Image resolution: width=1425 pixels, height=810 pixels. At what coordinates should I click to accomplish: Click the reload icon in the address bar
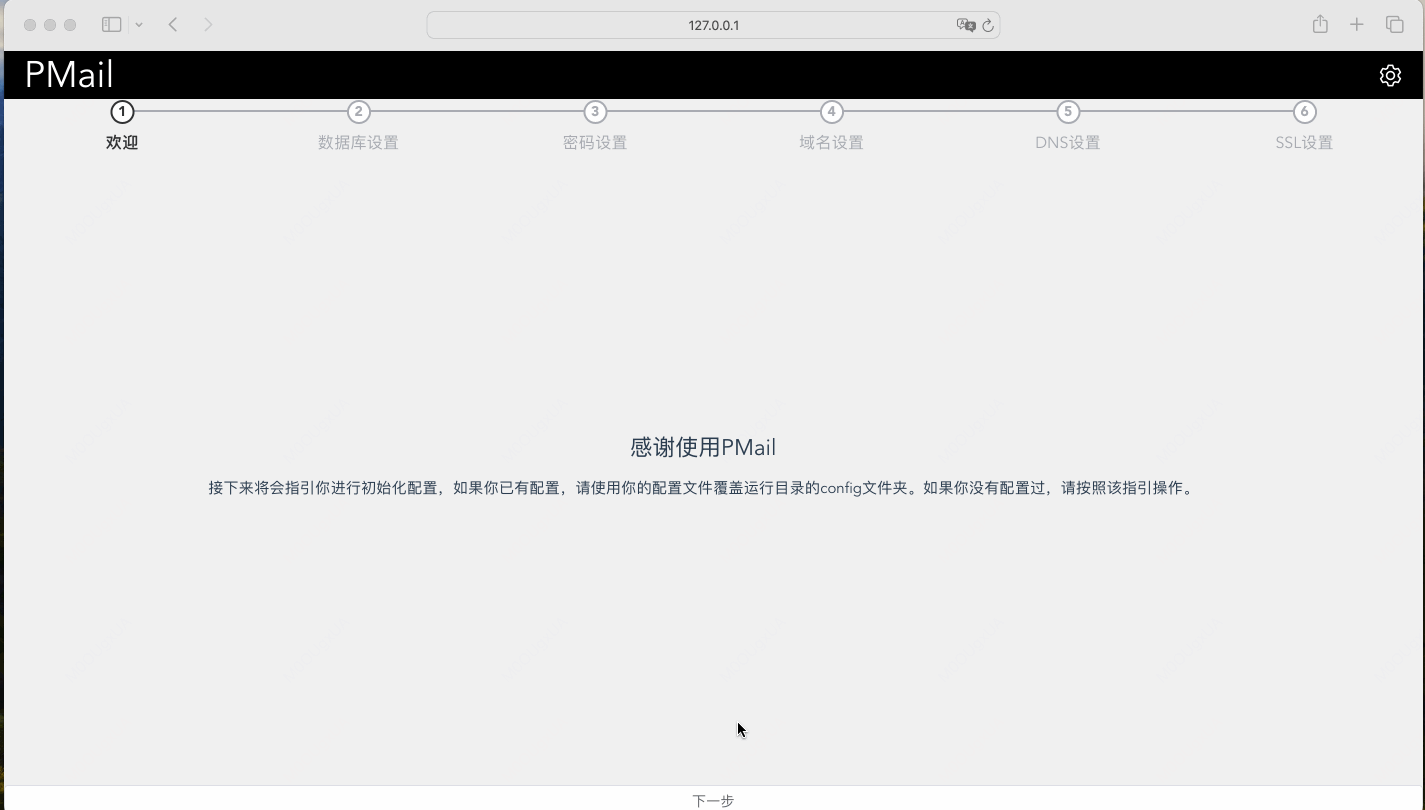coord(989,25)
